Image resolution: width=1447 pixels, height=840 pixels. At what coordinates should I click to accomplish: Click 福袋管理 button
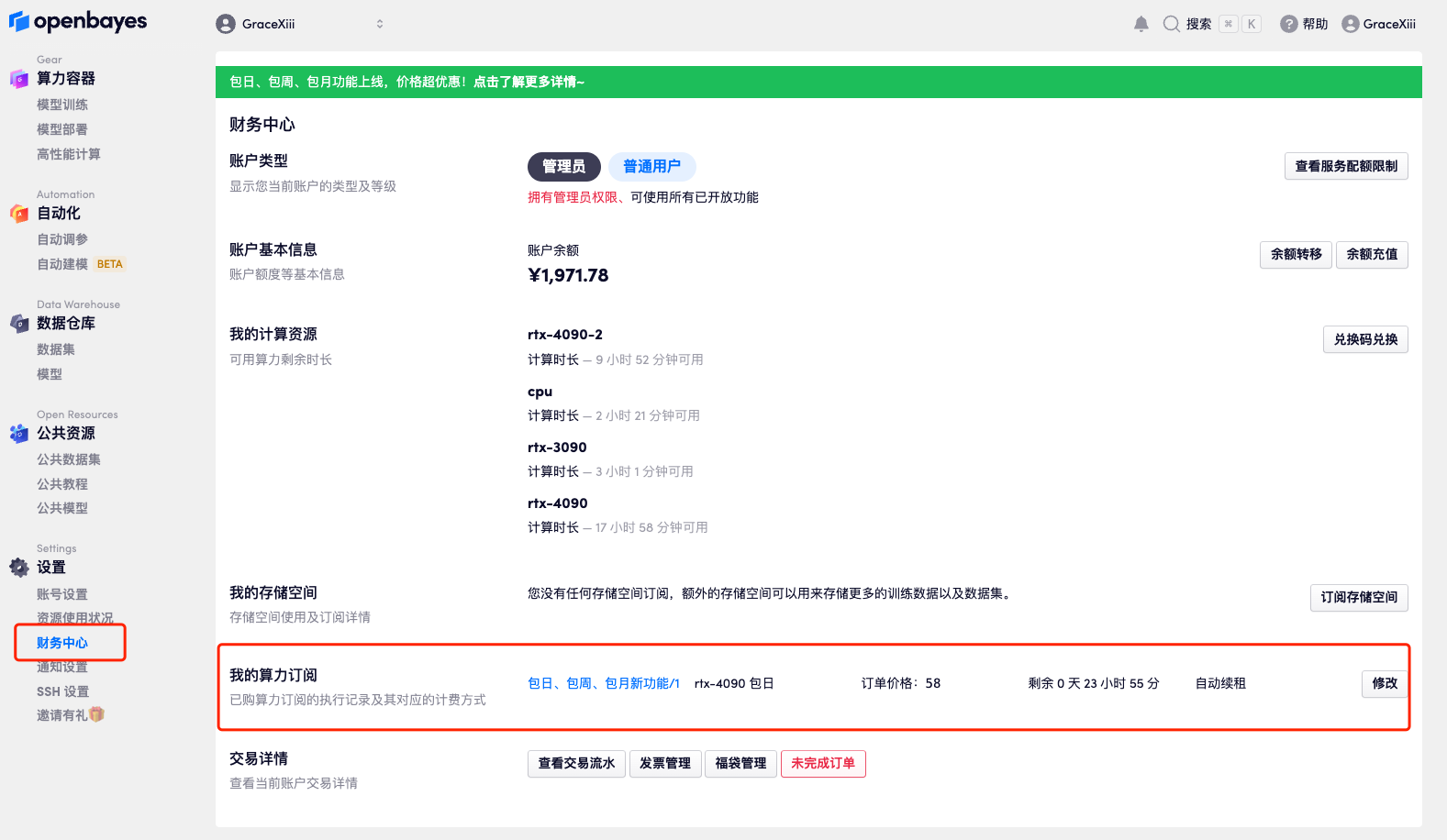[x=740, y=763]
